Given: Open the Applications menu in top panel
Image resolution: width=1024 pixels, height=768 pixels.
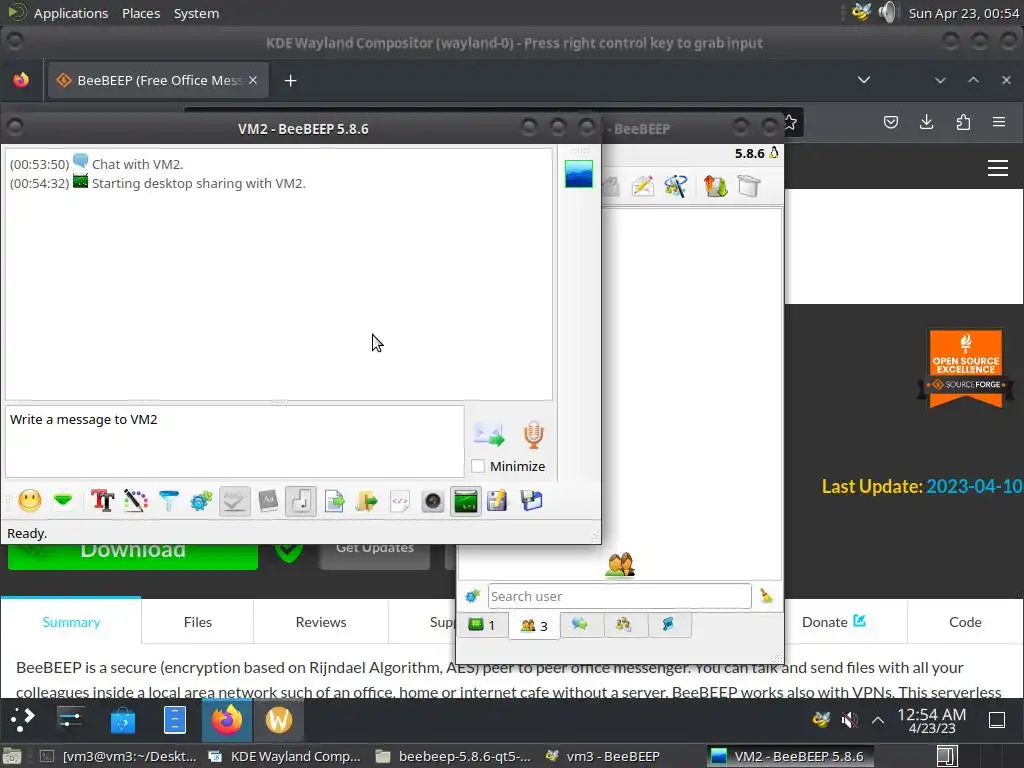Looking at the screenshot, I should 71,13.
